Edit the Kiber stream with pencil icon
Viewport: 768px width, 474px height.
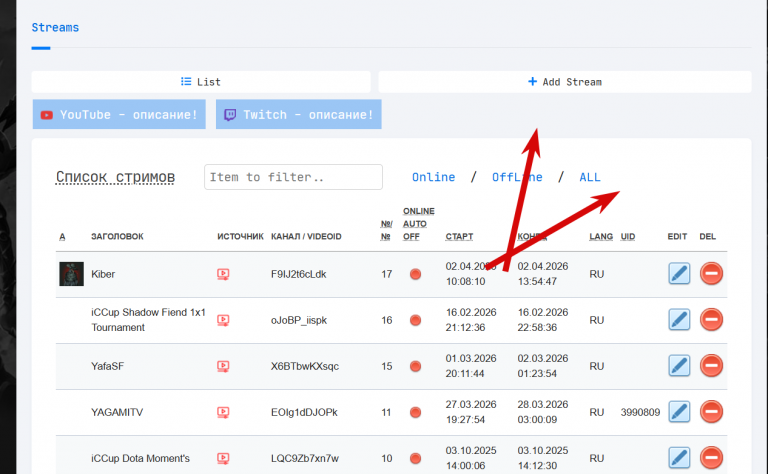(x=679, y=273)
